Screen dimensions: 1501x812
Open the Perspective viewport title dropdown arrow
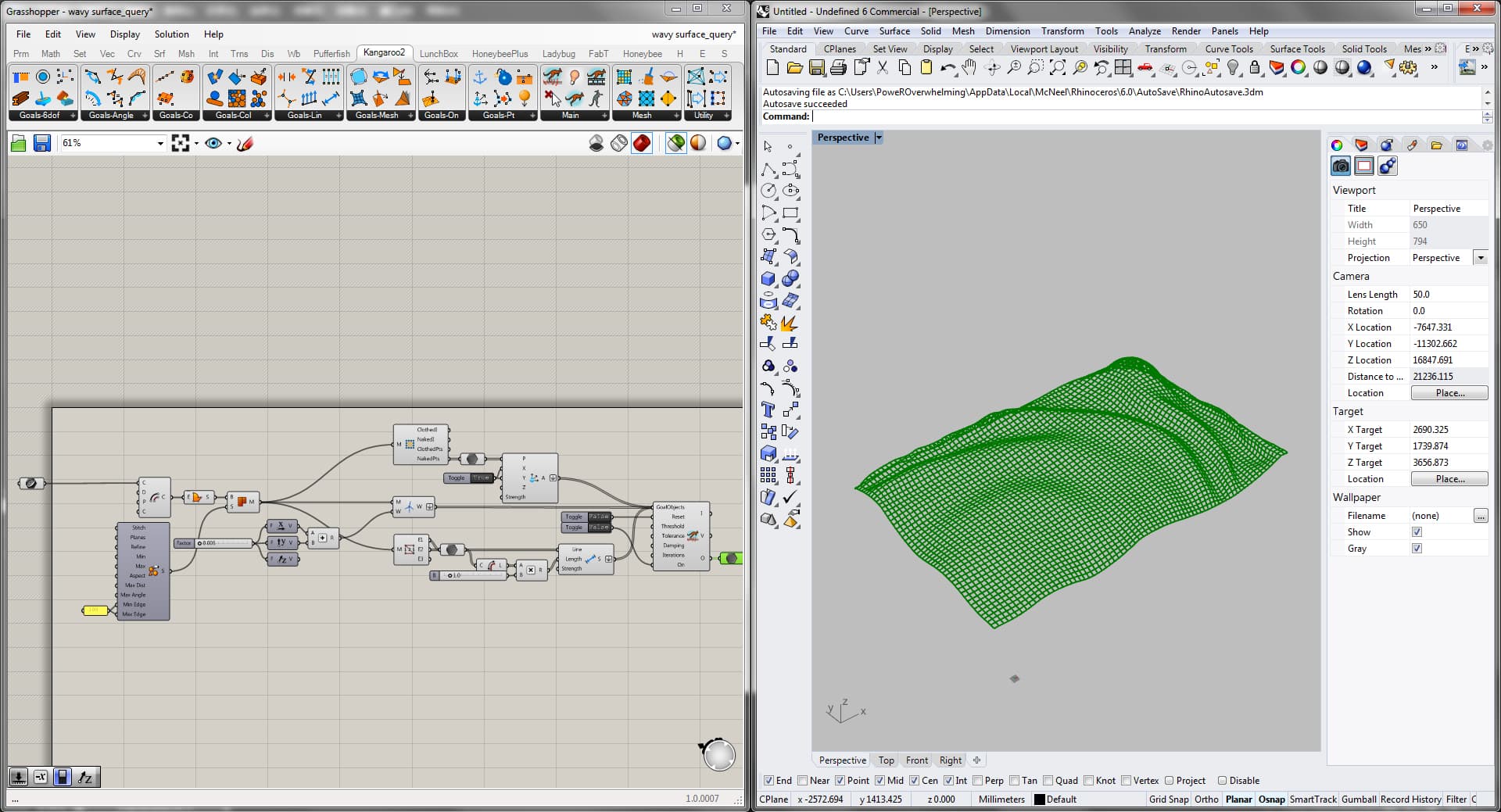pyautogui.click(x=879, y=138)
